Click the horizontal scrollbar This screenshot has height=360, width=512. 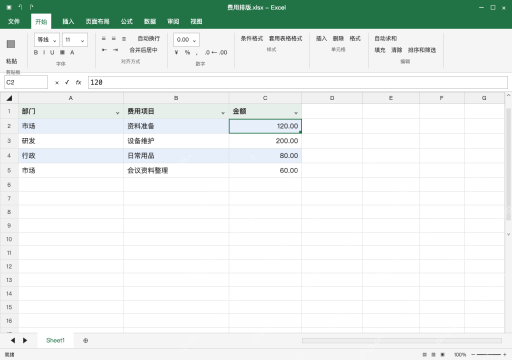tap(402, 340)
